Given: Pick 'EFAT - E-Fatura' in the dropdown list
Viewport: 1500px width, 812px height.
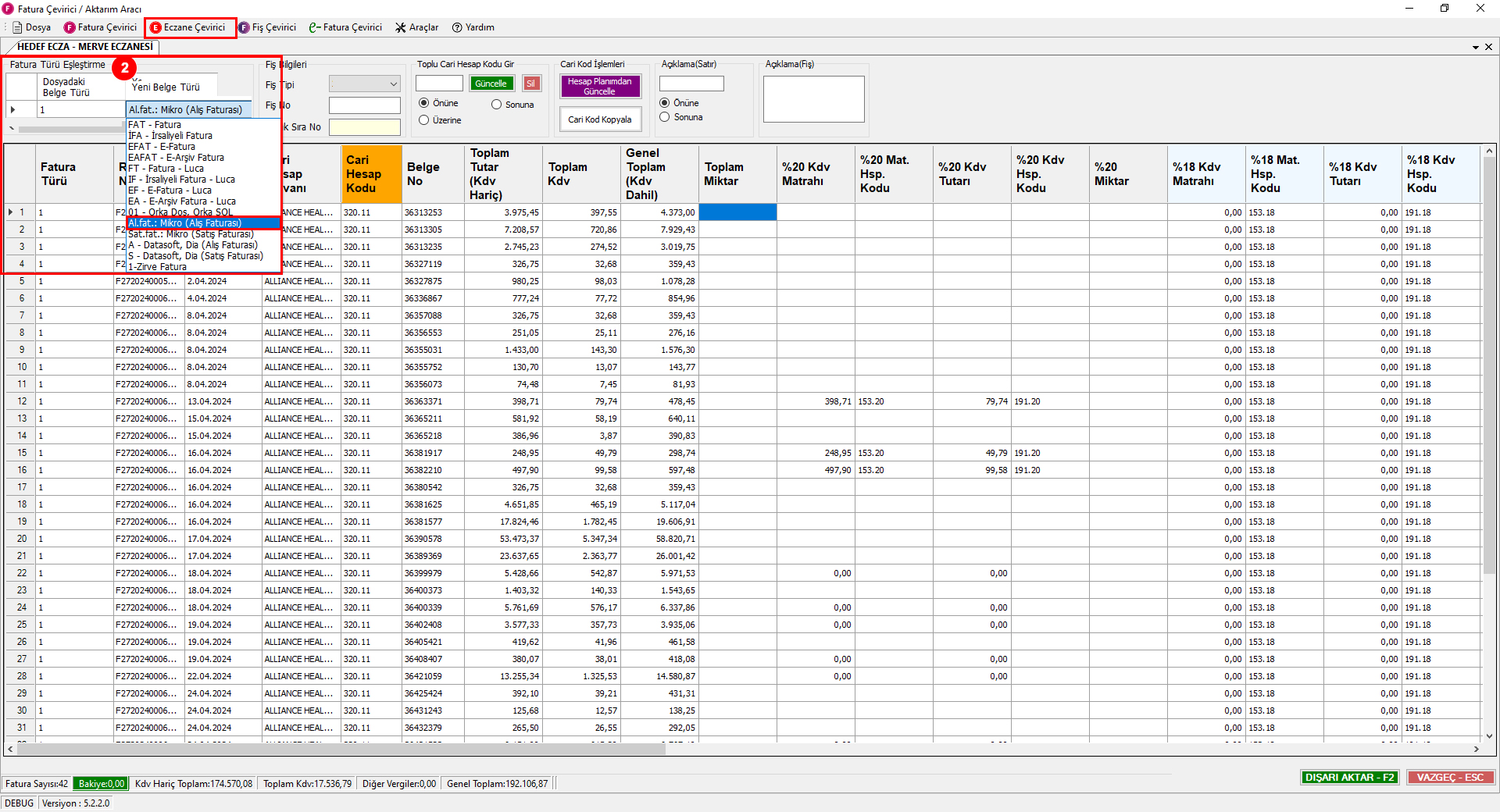Looking at the screenshot, I should pos(162,147).
